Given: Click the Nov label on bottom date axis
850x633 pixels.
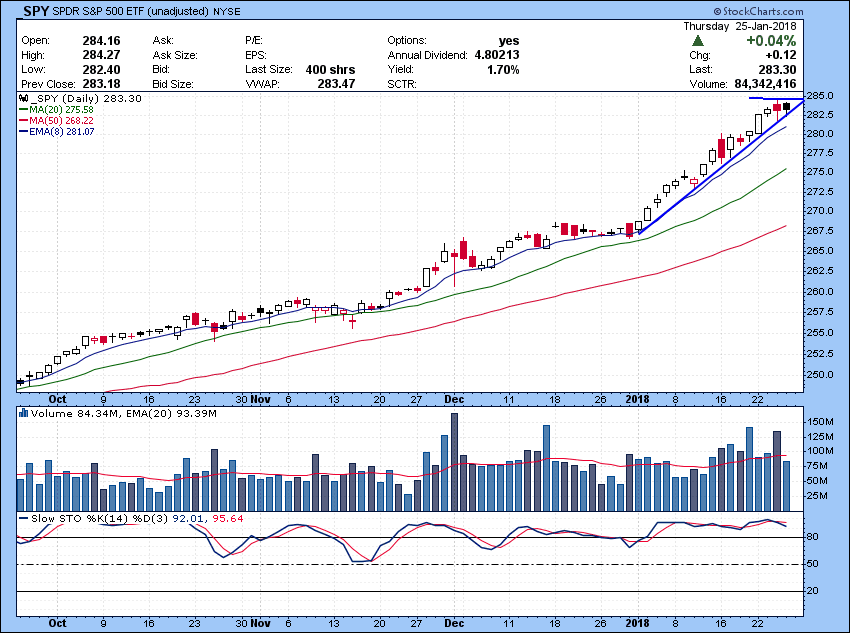Looking at the screenshot, I should click(x=261, y=621).
